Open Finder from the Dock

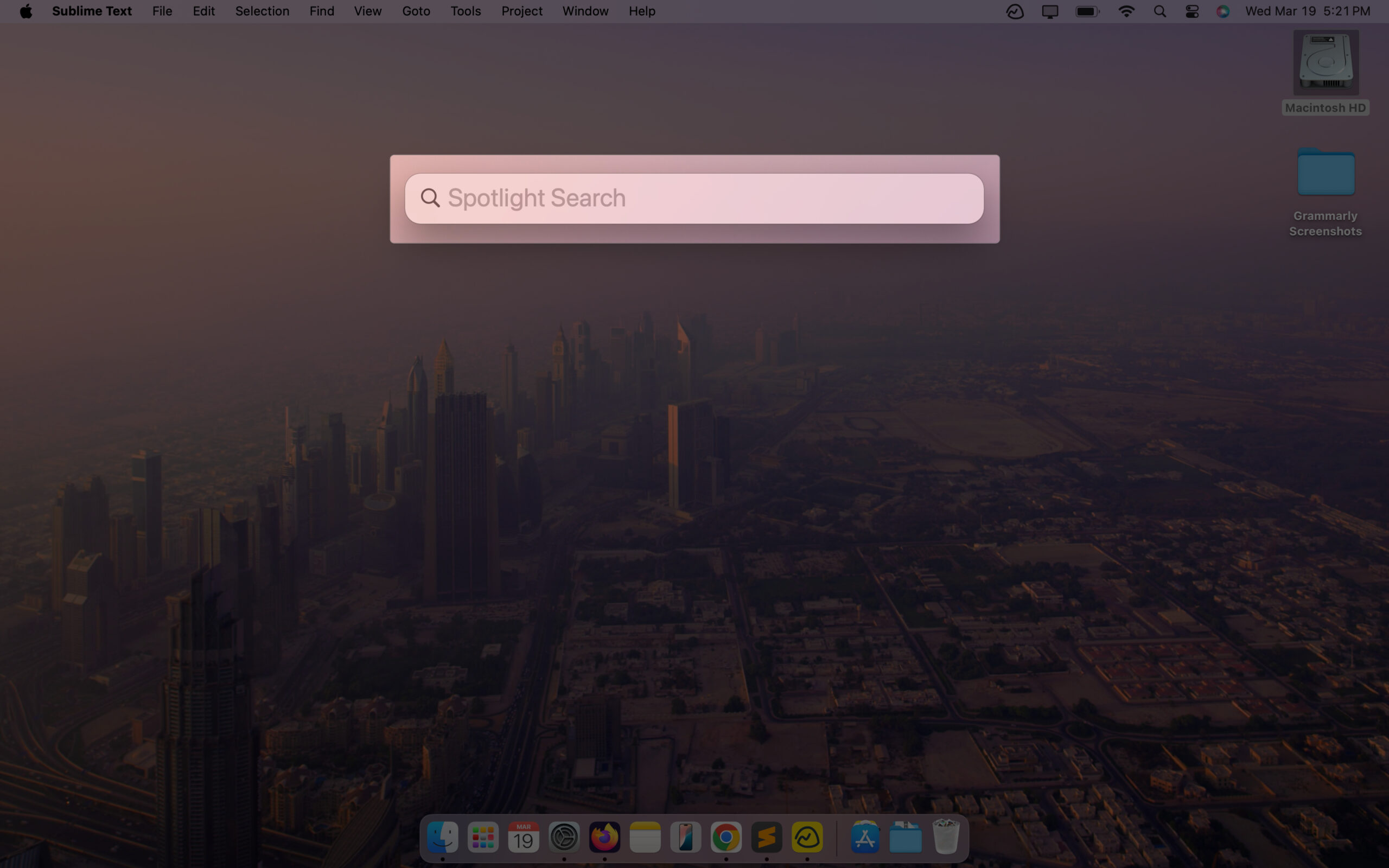coord(443,838)
